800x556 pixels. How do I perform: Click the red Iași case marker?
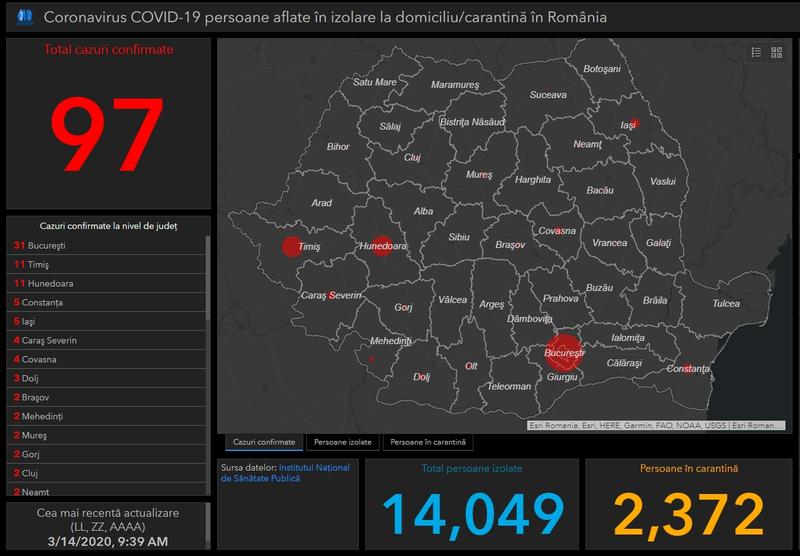[x=634, y=123]
